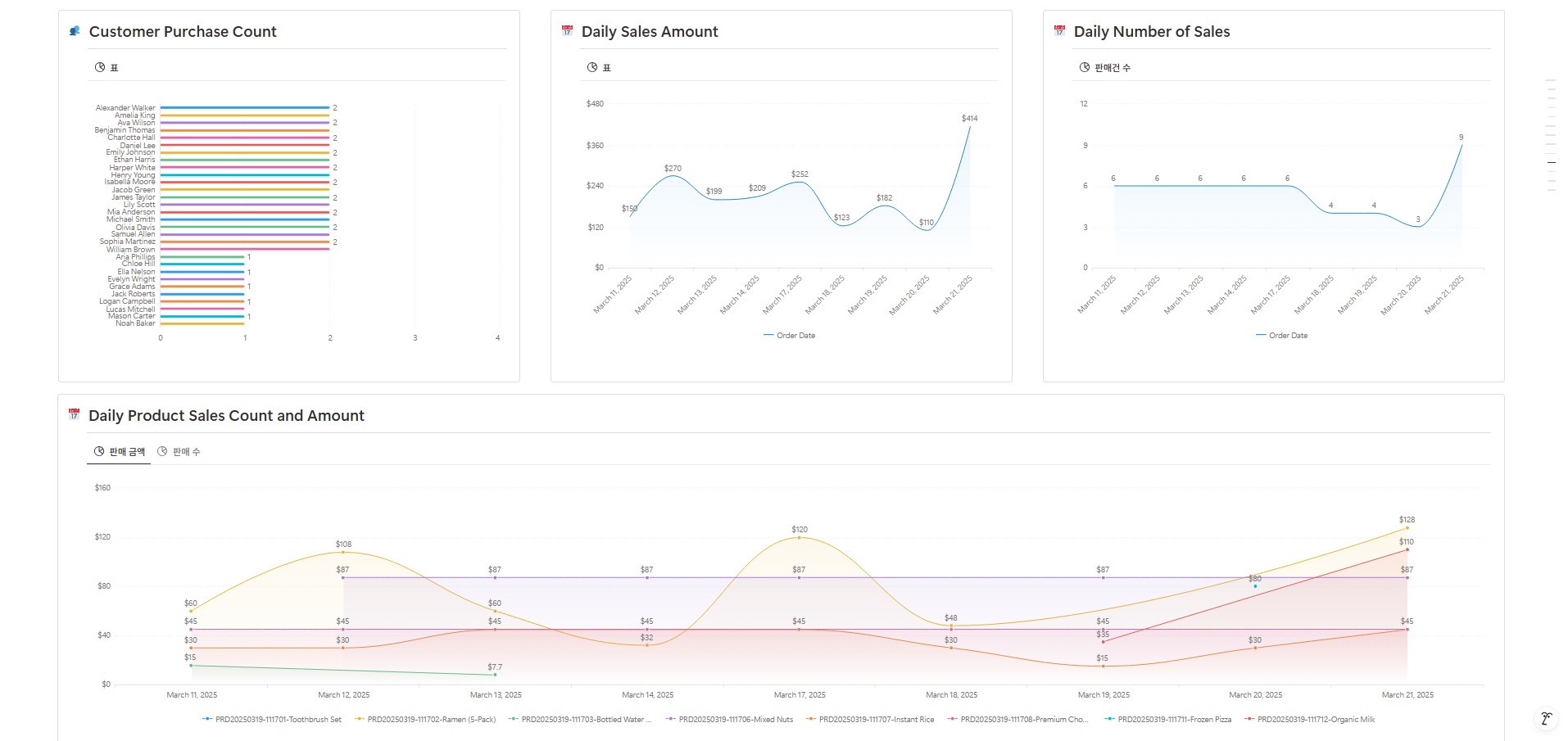This screenshot has width=1568, height=741.
Task: Click Noah Baker's yellow bar
Action: (202, 323)
